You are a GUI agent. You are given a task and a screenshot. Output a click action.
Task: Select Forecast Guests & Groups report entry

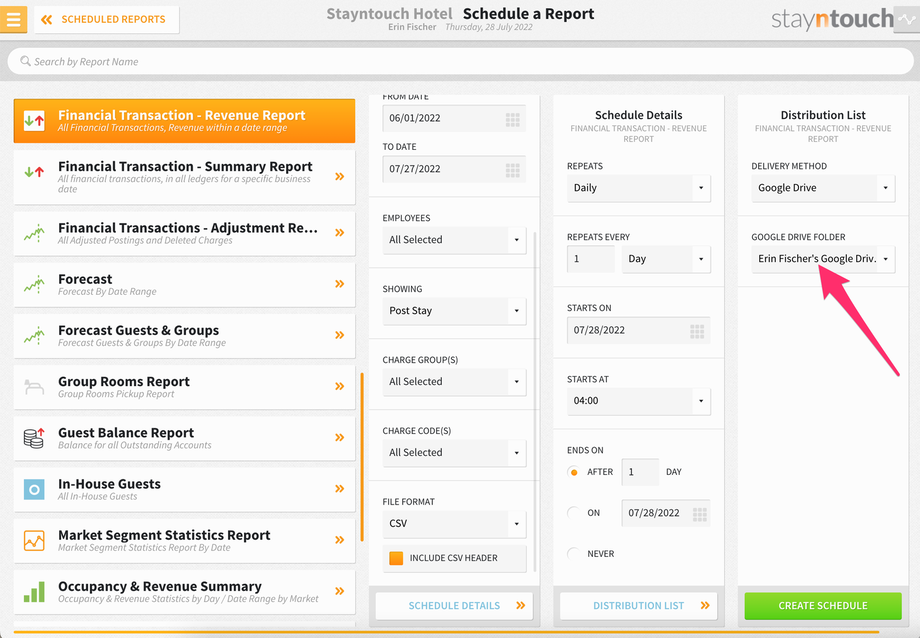[184, 335]
